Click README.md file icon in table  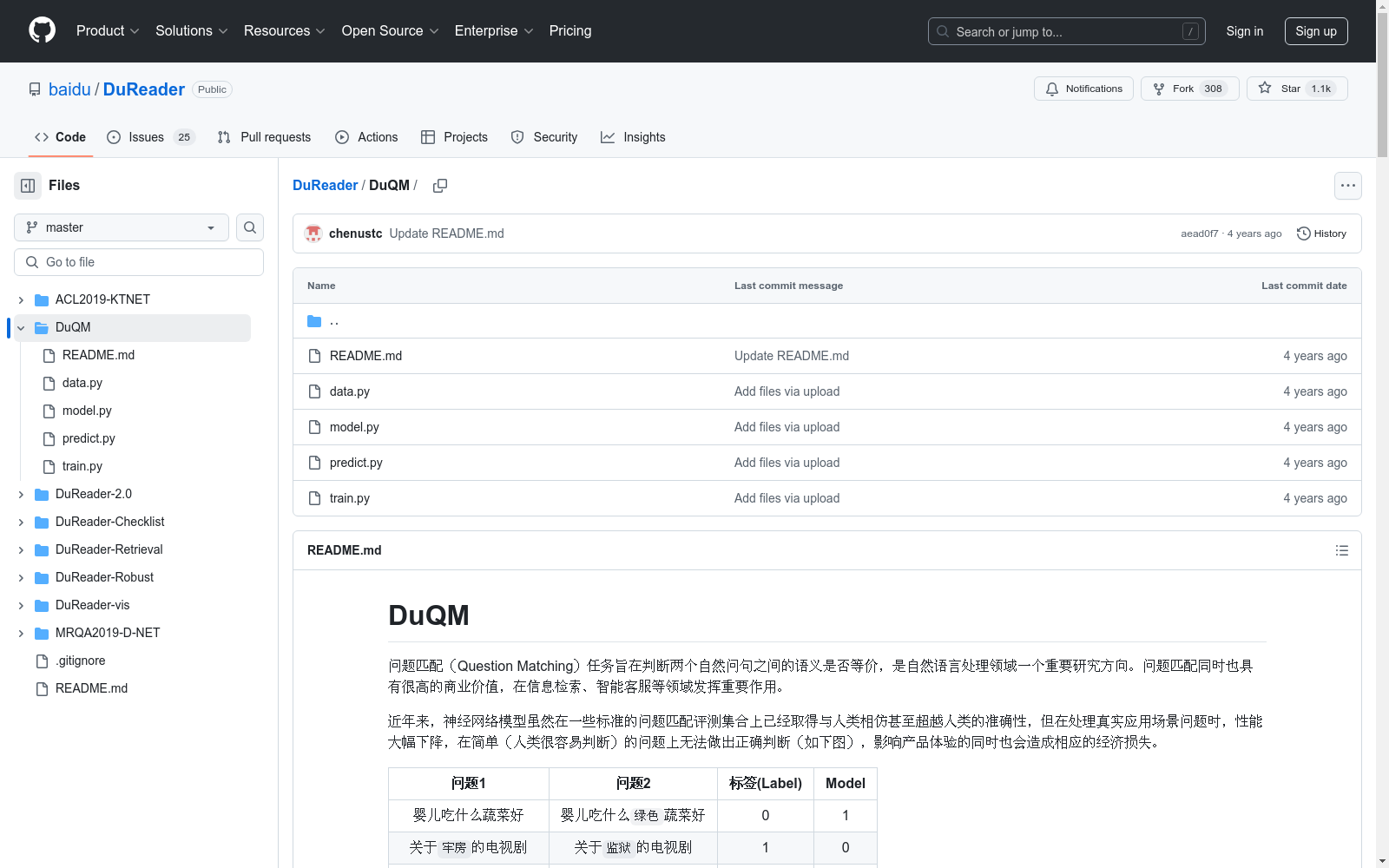[314, 356]
